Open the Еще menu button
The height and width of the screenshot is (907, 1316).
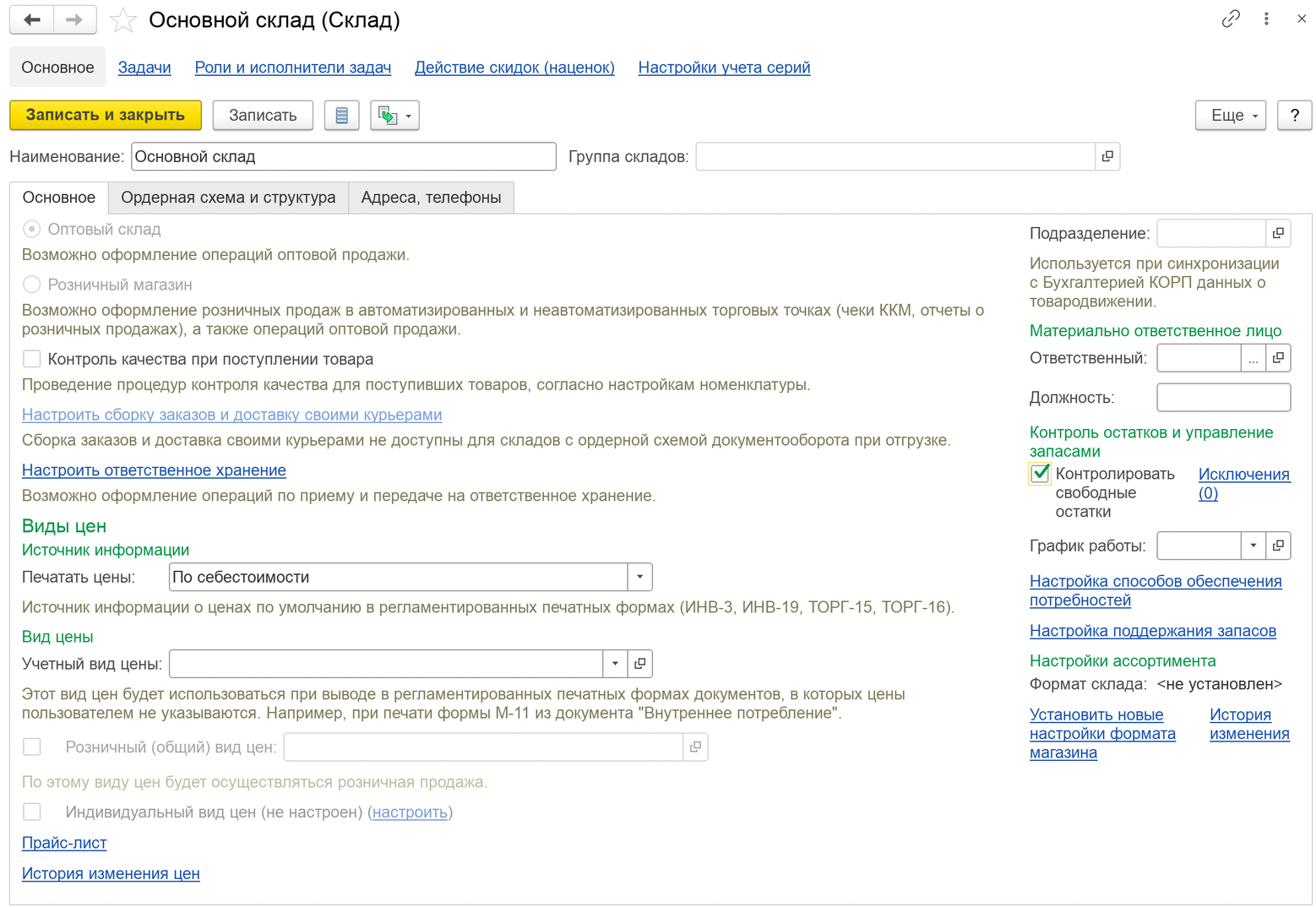[x=1231, y=115]
